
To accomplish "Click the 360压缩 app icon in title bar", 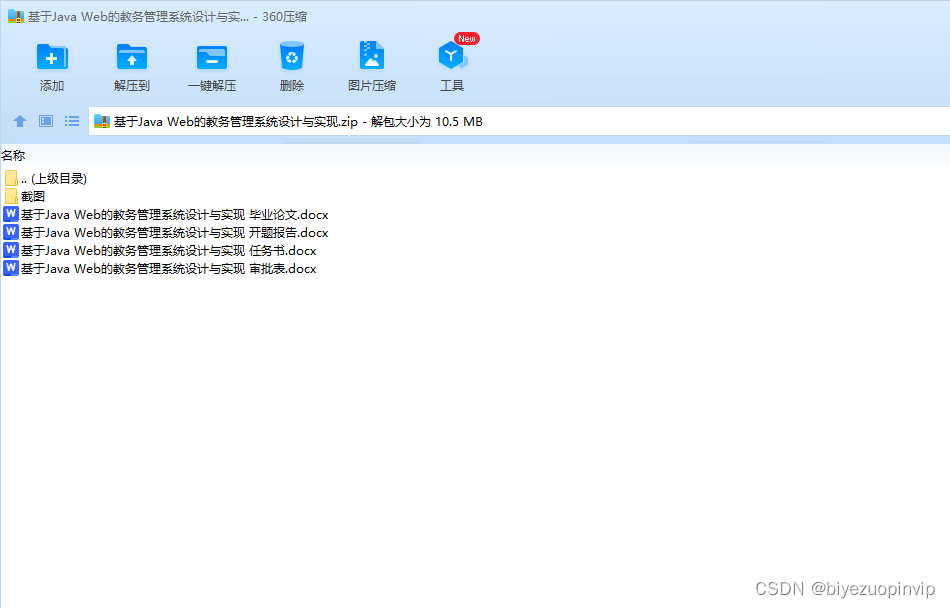I will (x=14, y=16).
